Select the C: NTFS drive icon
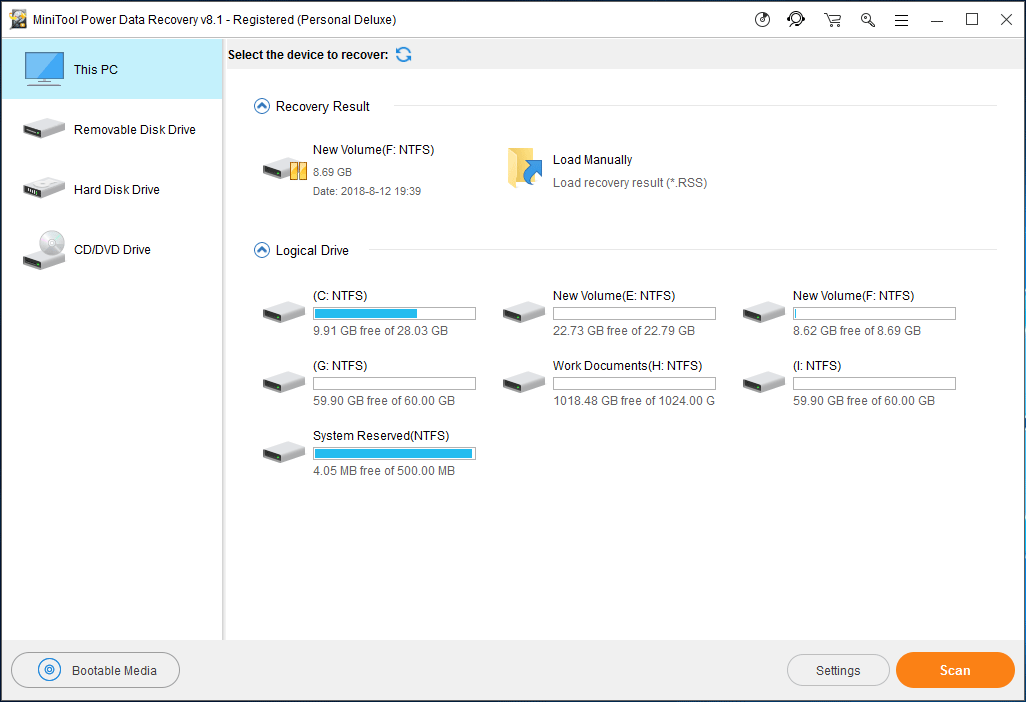 coord(283,312)
